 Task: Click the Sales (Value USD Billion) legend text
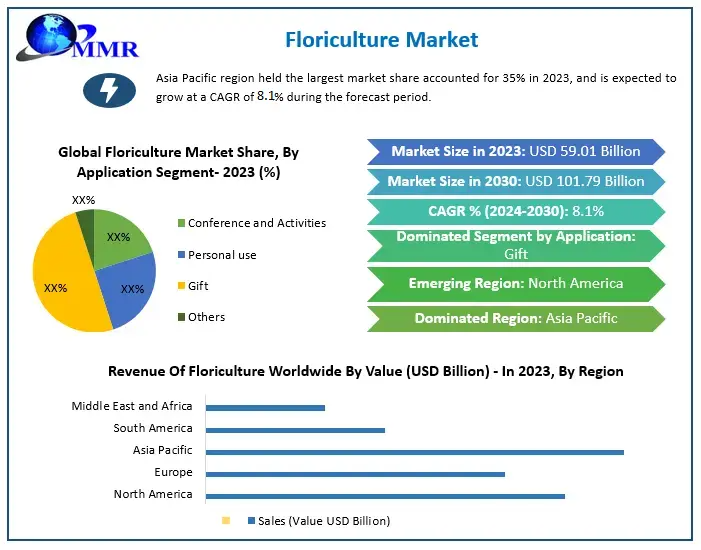pos(324,521)
